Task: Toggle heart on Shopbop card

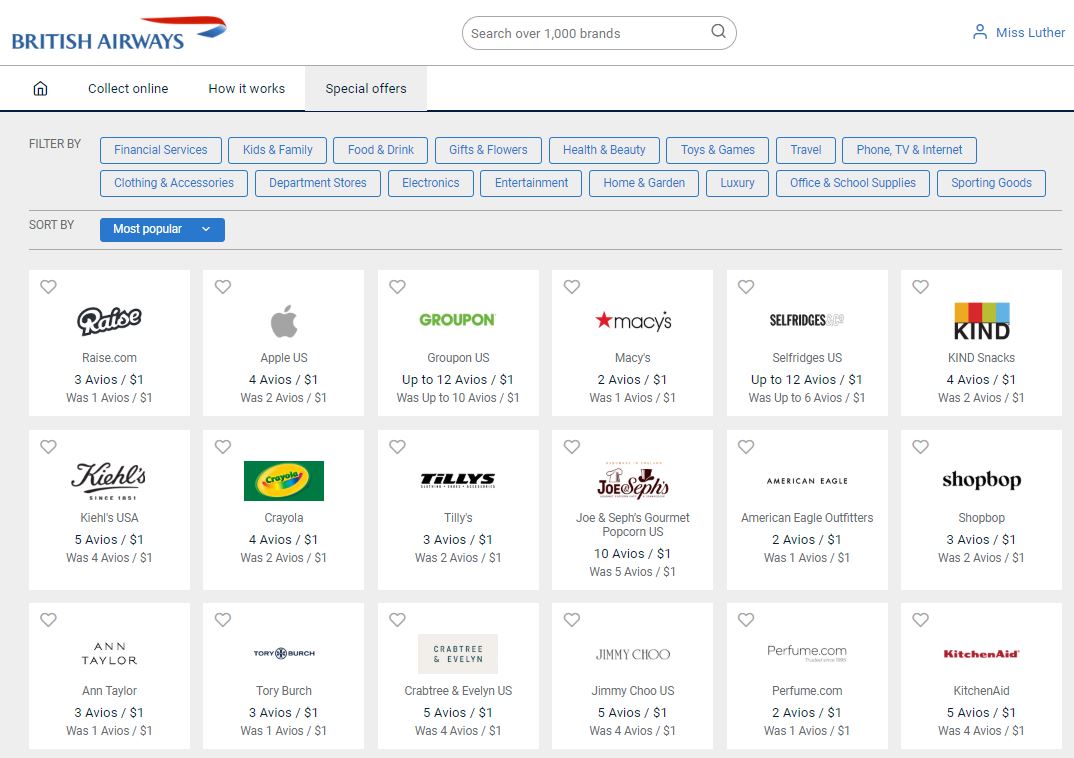Action: [921, 446]
